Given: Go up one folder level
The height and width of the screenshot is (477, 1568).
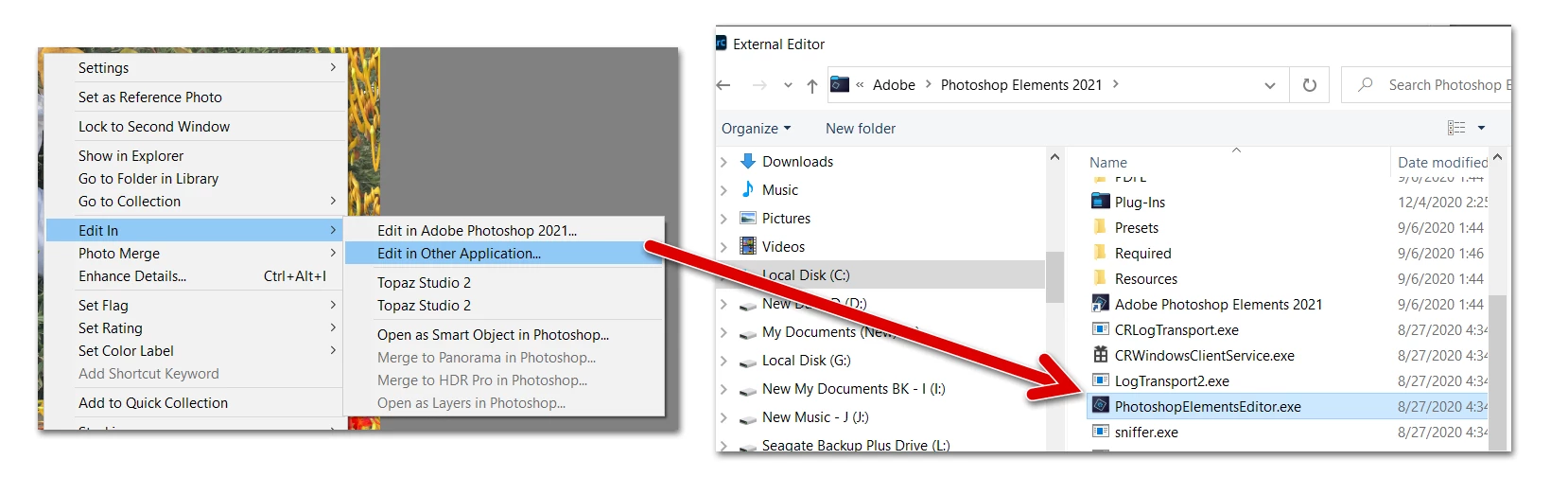Looking at the screenshot, I should pos(811,85).
